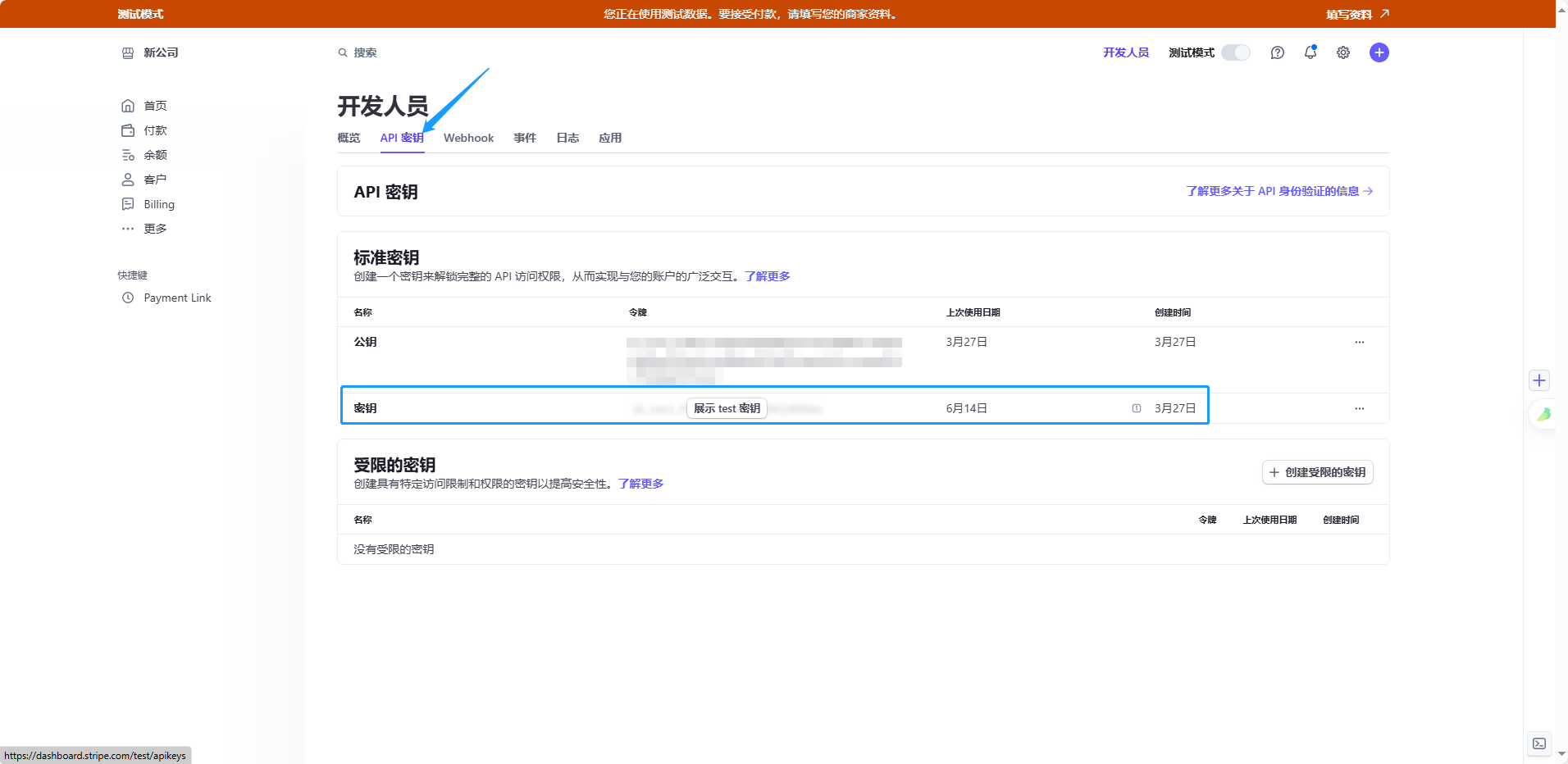Switch to the 日志 tab
Viewport: 1568px width, 764px height.
coord(567,138)
